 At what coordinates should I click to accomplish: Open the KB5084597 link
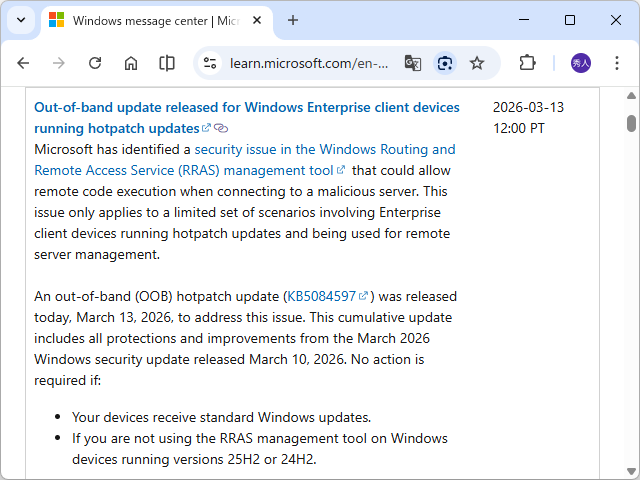click(321, 296)
